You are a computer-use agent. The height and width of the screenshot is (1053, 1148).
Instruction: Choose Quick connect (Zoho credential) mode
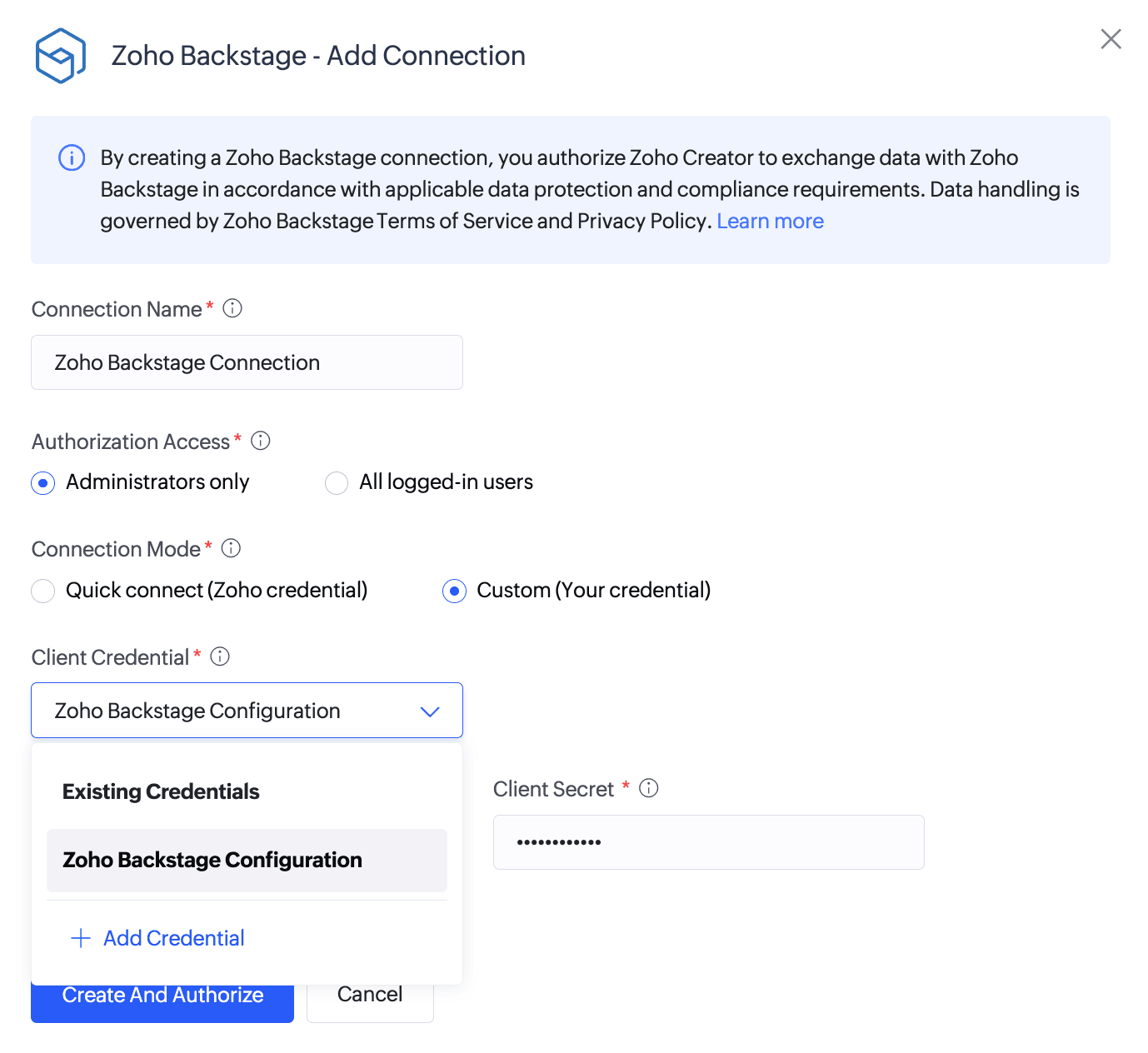pyautogui.click(x=43, y=591)
